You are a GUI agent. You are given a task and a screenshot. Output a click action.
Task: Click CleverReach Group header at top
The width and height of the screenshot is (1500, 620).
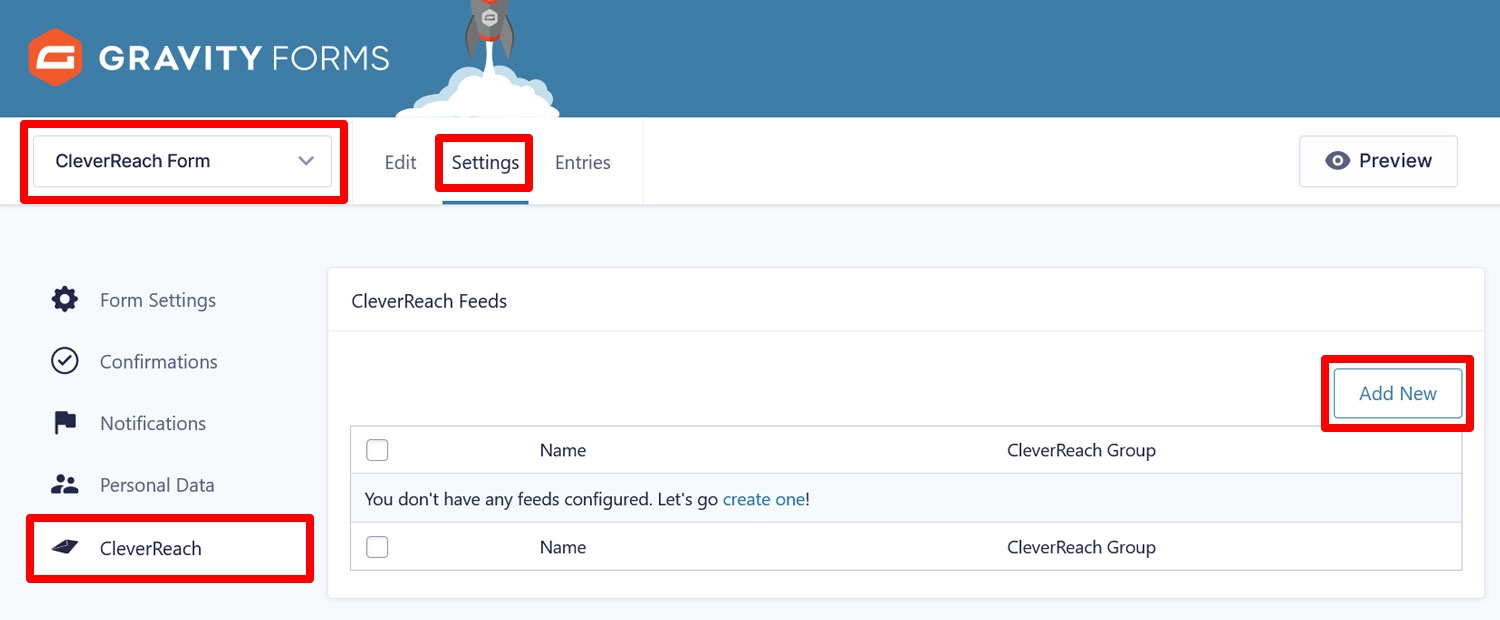click(1081, 450)
